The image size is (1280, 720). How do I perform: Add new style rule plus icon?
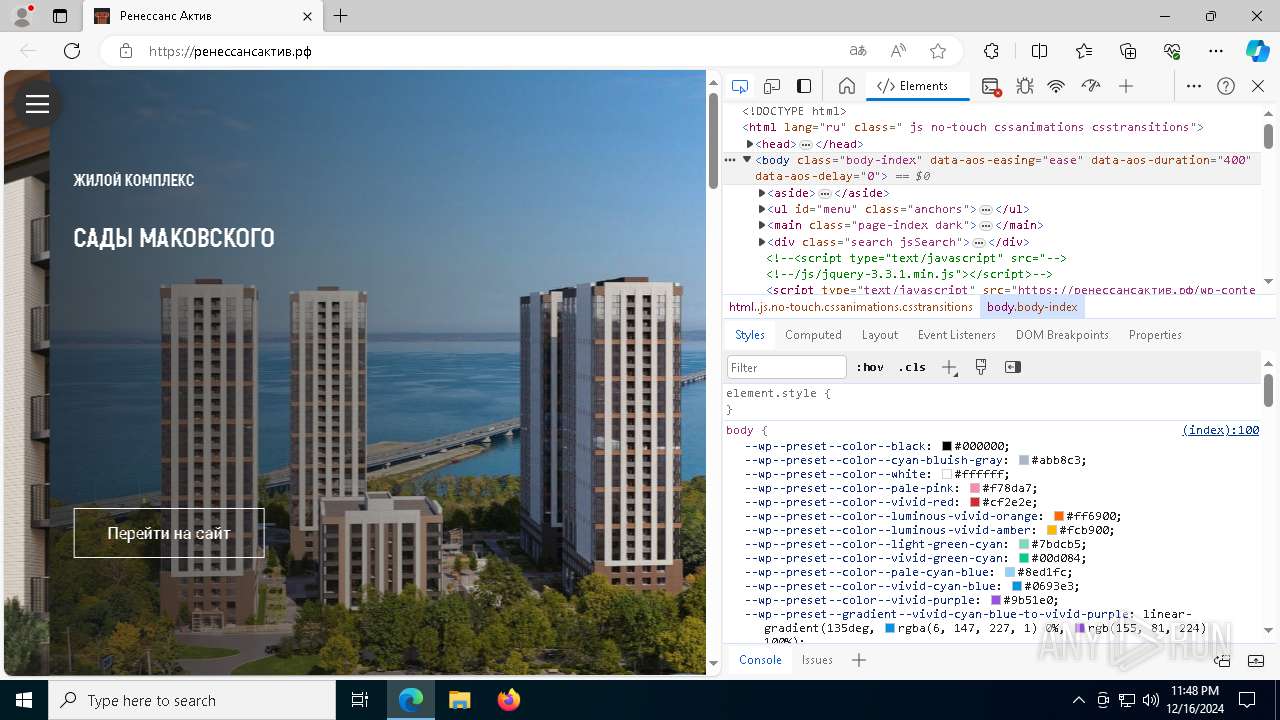(x=949, y=367)
